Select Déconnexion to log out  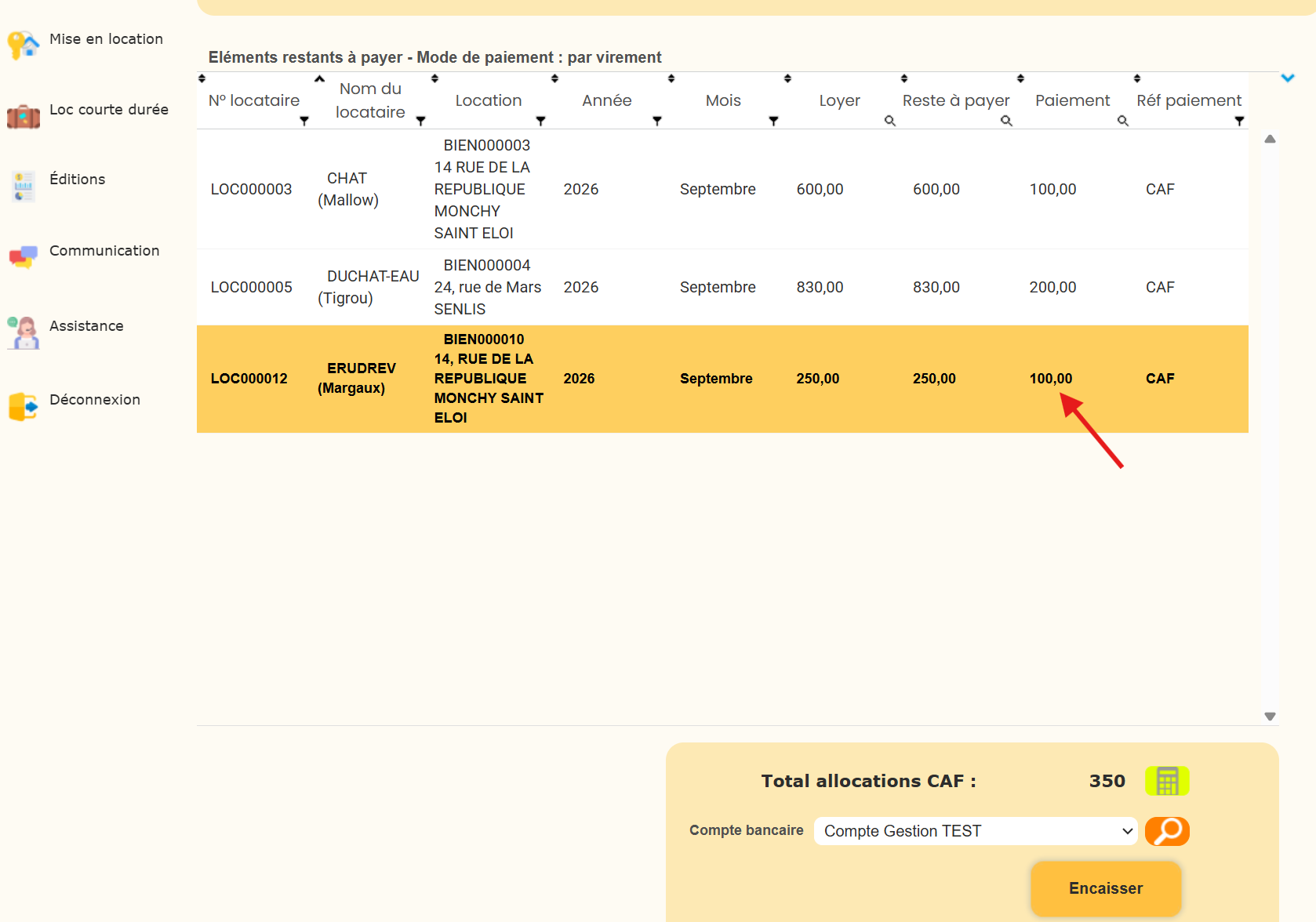tap(94, 400)
